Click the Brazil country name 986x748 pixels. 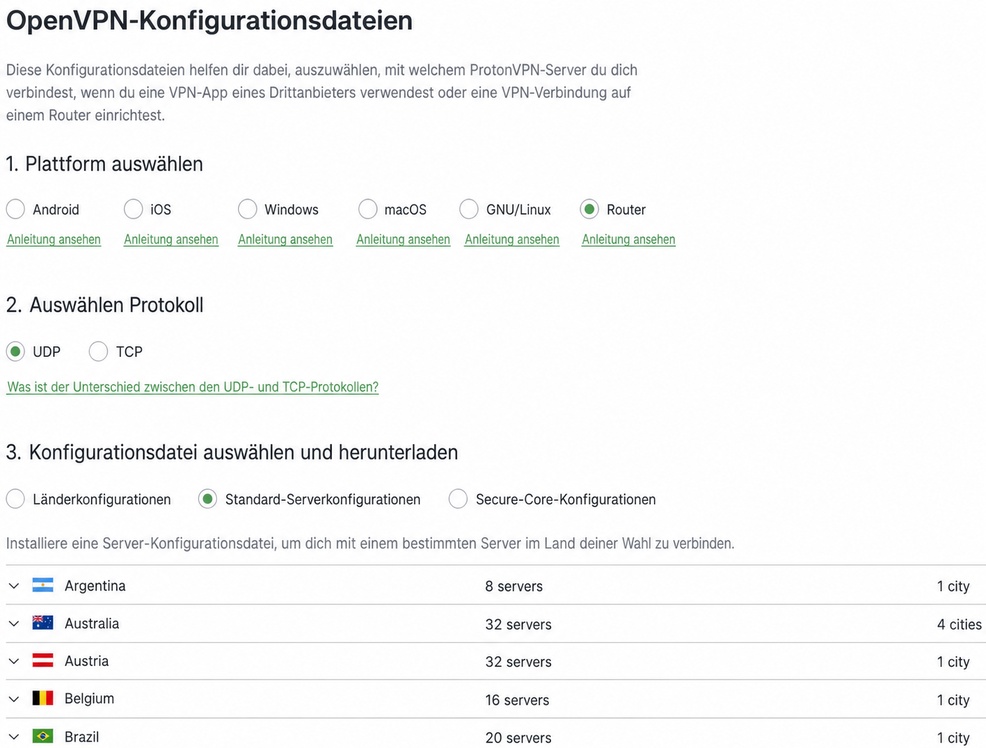tap(82, 737)
